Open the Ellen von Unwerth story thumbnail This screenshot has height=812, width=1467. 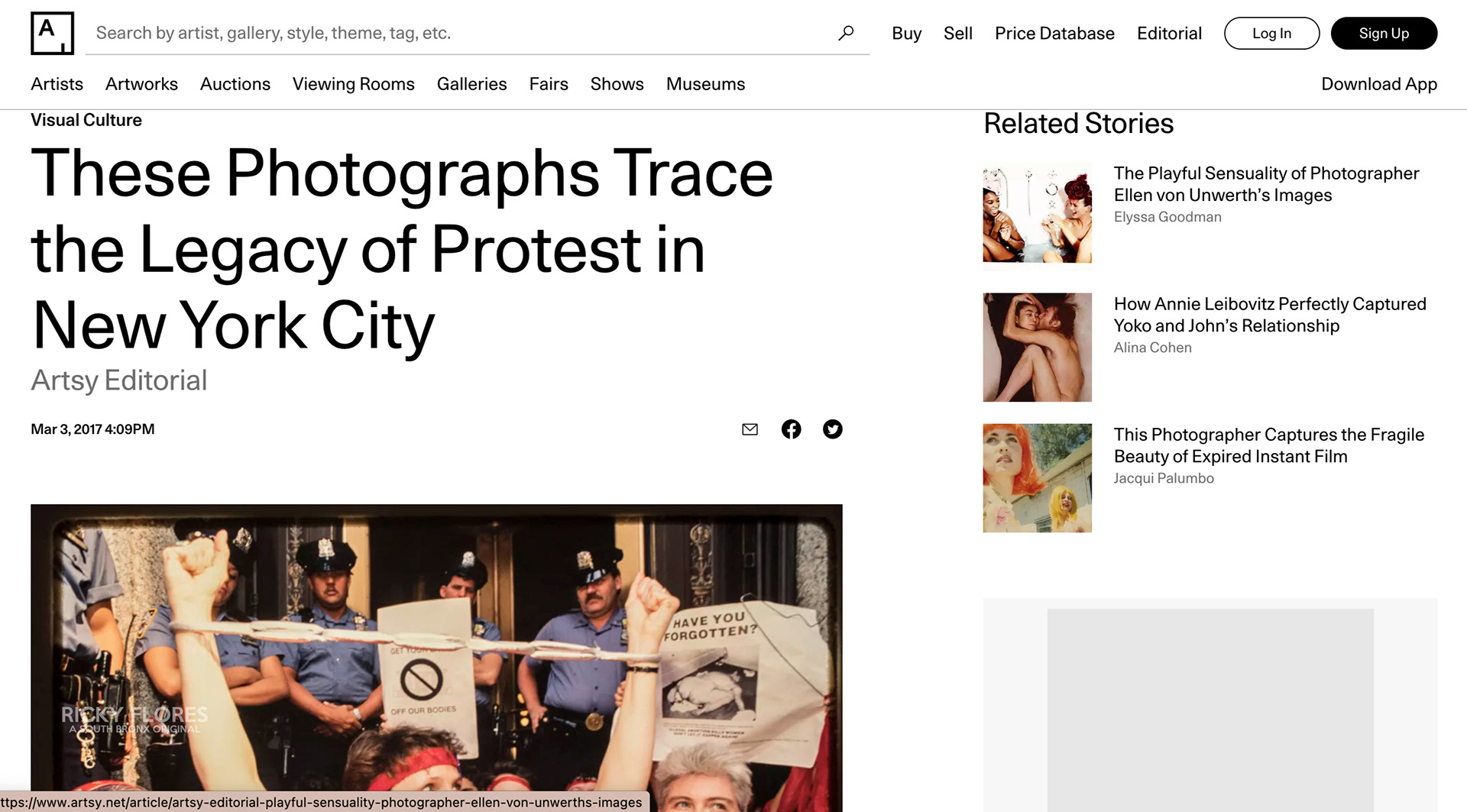click(x=1037, y=217)
